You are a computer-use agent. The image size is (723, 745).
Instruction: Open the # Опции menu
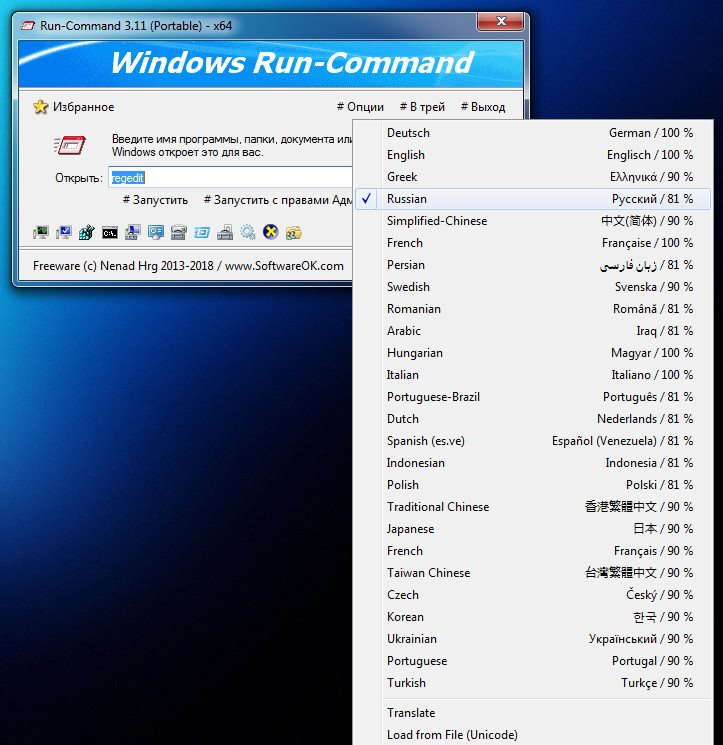[x=360, y=107]
